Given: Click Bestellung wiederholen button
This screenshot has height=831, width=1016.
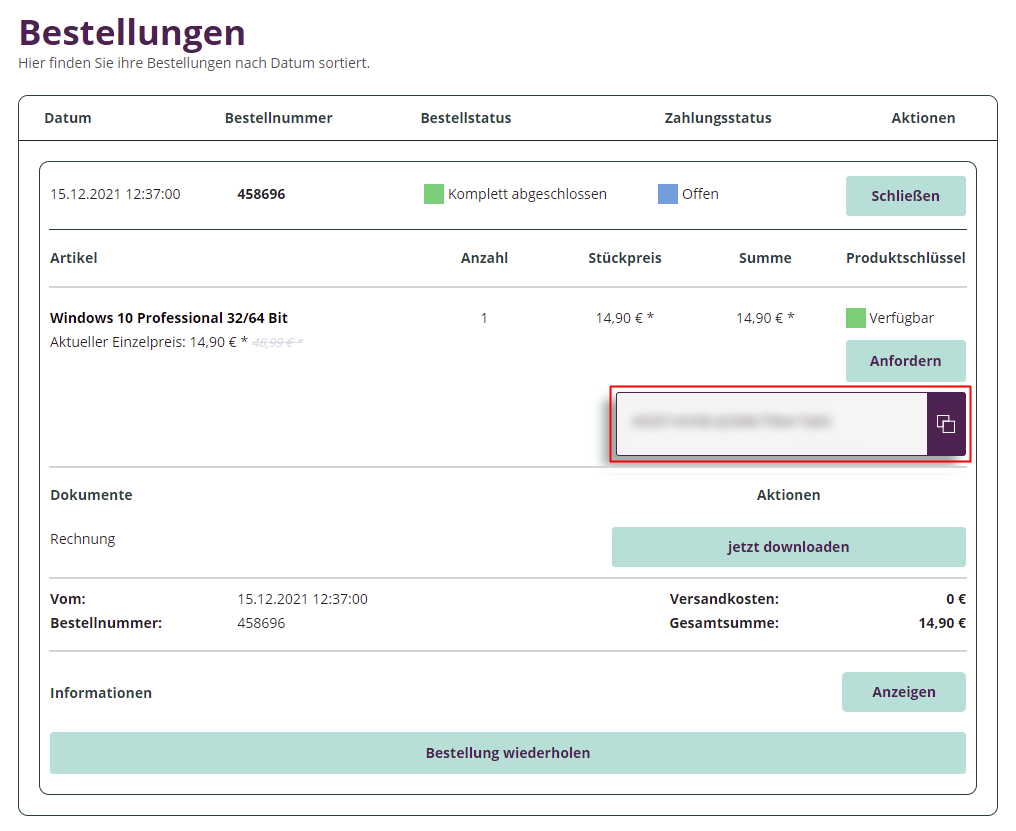Looking at the screenshot, I should [x=508, y=753].
